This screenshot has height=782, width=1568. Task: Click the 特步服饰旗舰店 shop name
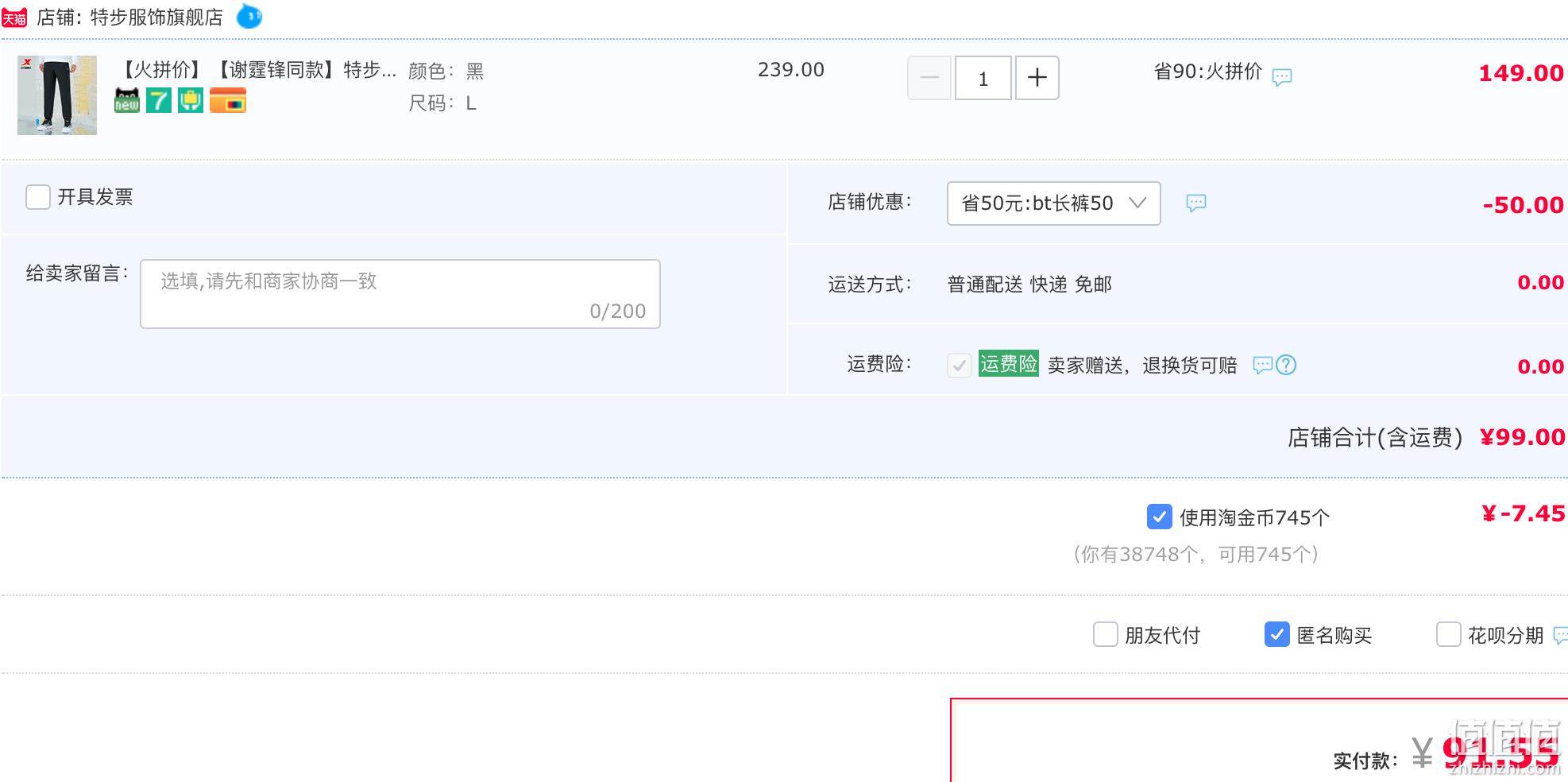pyautogui.click(x=156, y=17)
